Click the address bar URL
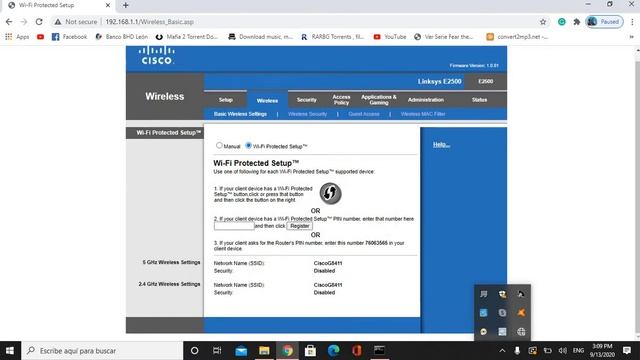 point(149,22)
